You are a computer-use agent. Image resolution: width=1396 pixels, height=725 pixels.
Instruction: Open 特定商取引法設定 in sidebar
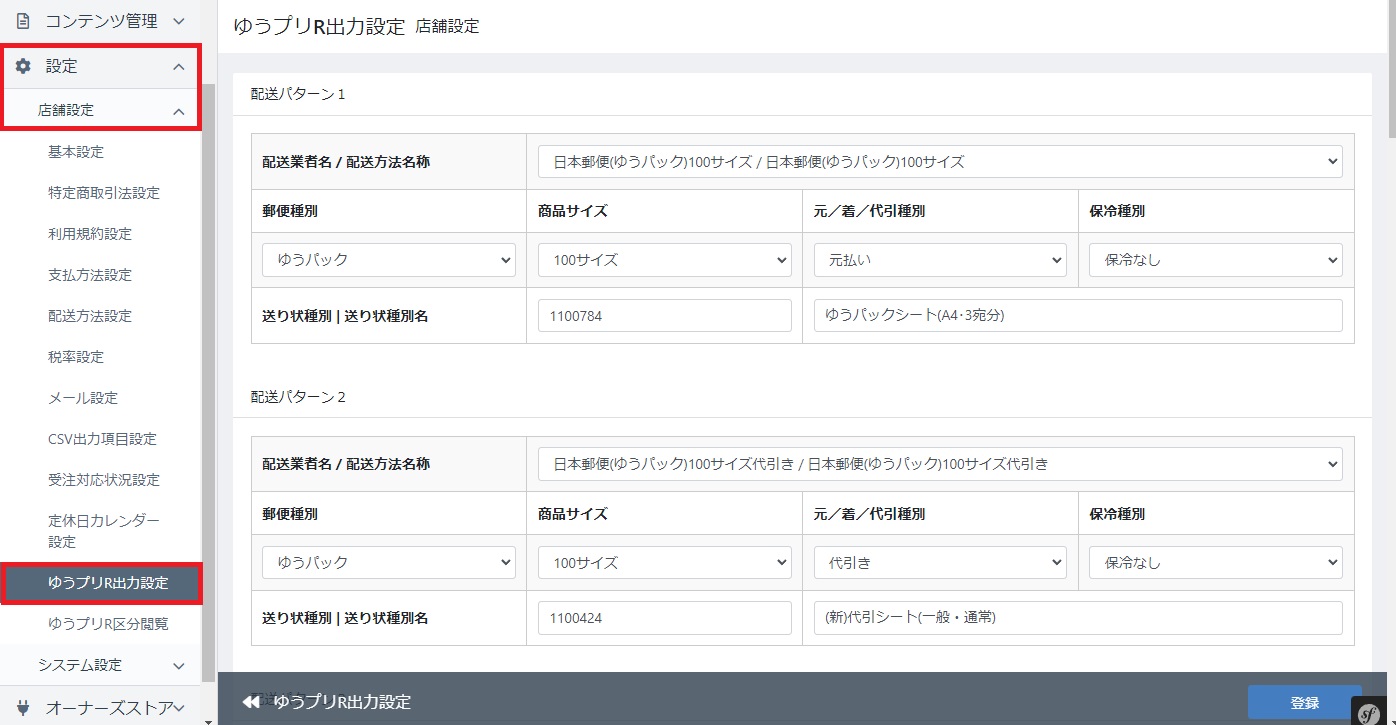[104, 193]
